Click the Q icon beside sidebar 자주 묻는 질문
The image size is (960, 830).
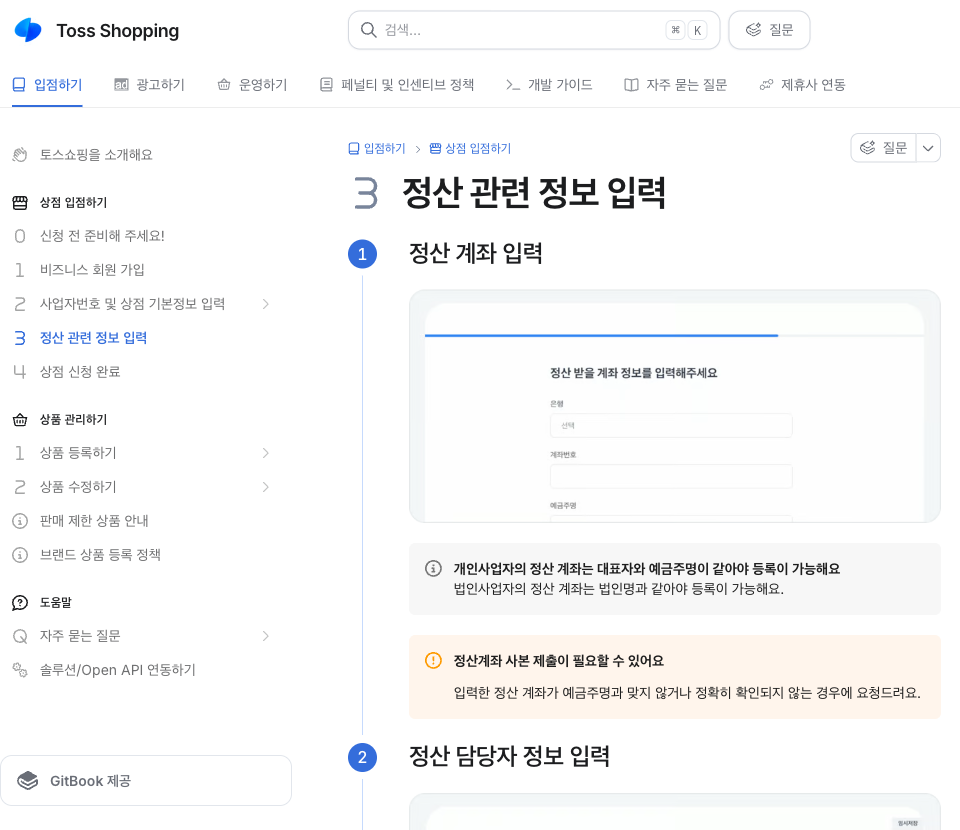coord(20,637)
